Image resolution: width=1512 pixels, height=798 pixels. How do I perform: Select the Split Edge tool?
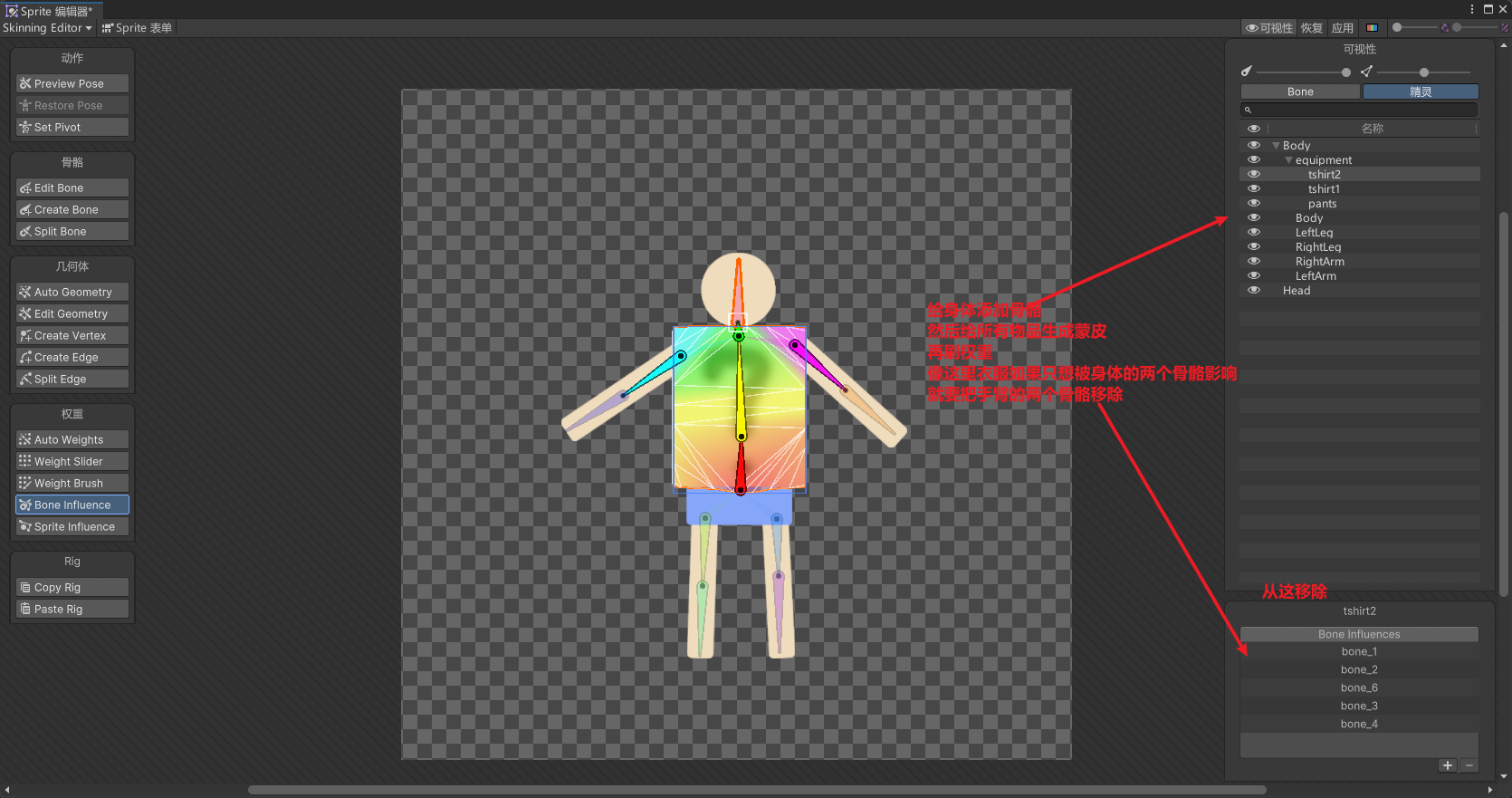(72, 379)
